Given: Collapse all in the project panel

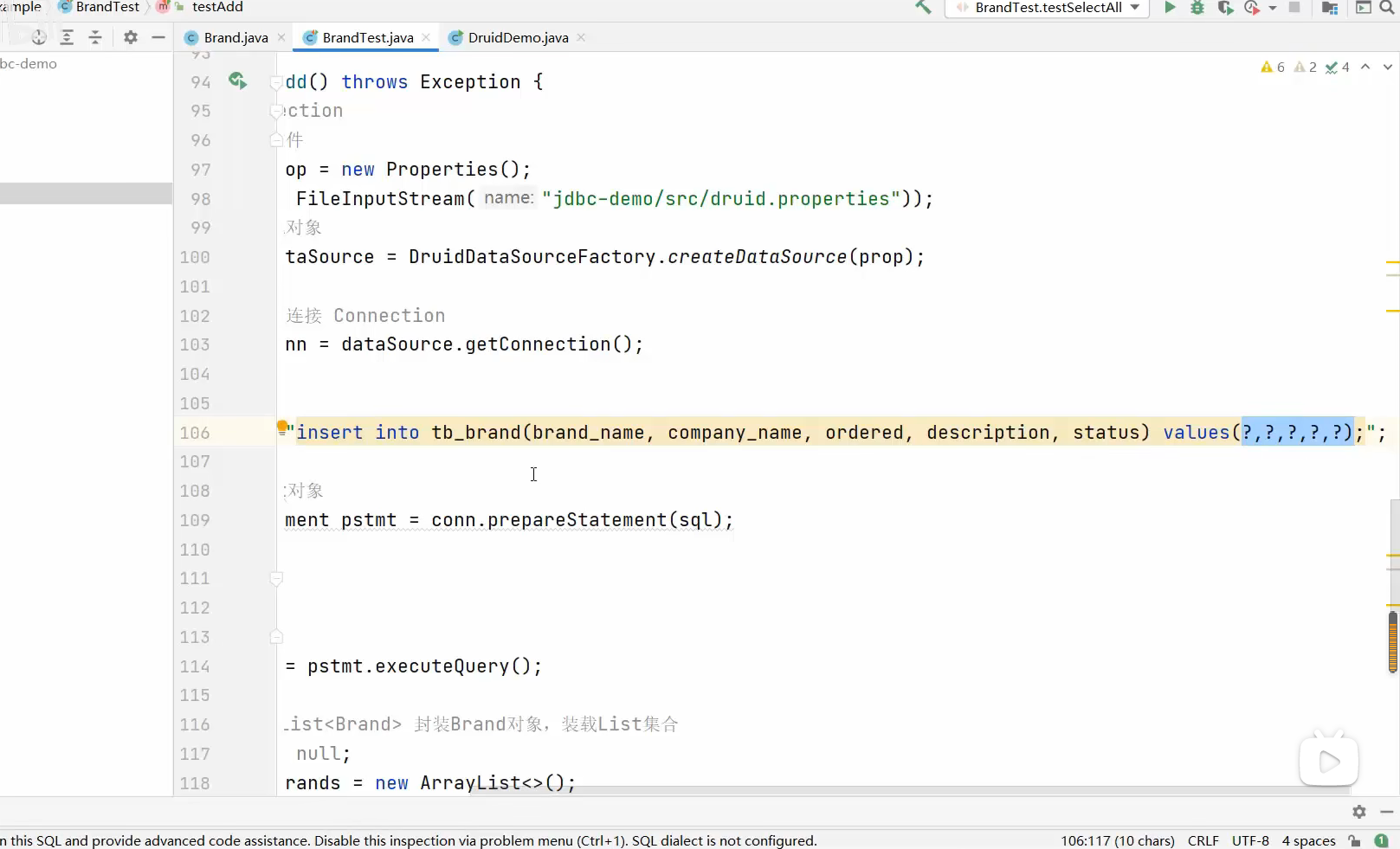Looking at the screenshot, I should [x=95, y=37].
